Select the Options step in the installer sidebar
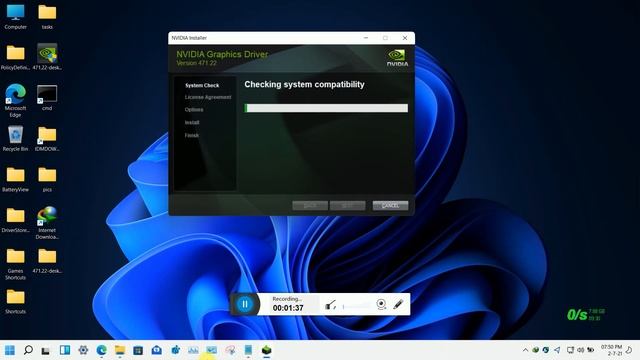Image resolution: width=640 pixels, height=360 pixels. pos(194,110)
